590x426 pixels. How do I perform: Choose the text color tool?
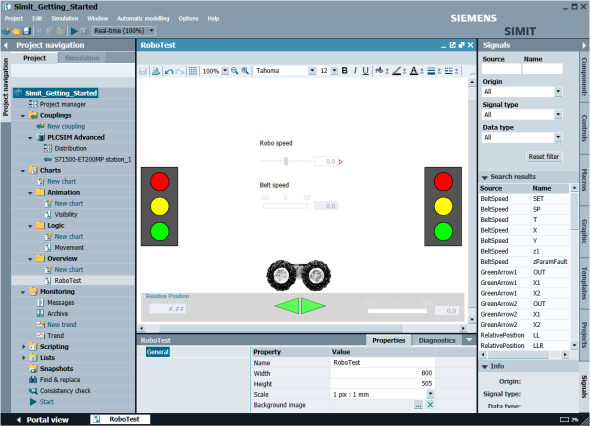pos(414,71)
